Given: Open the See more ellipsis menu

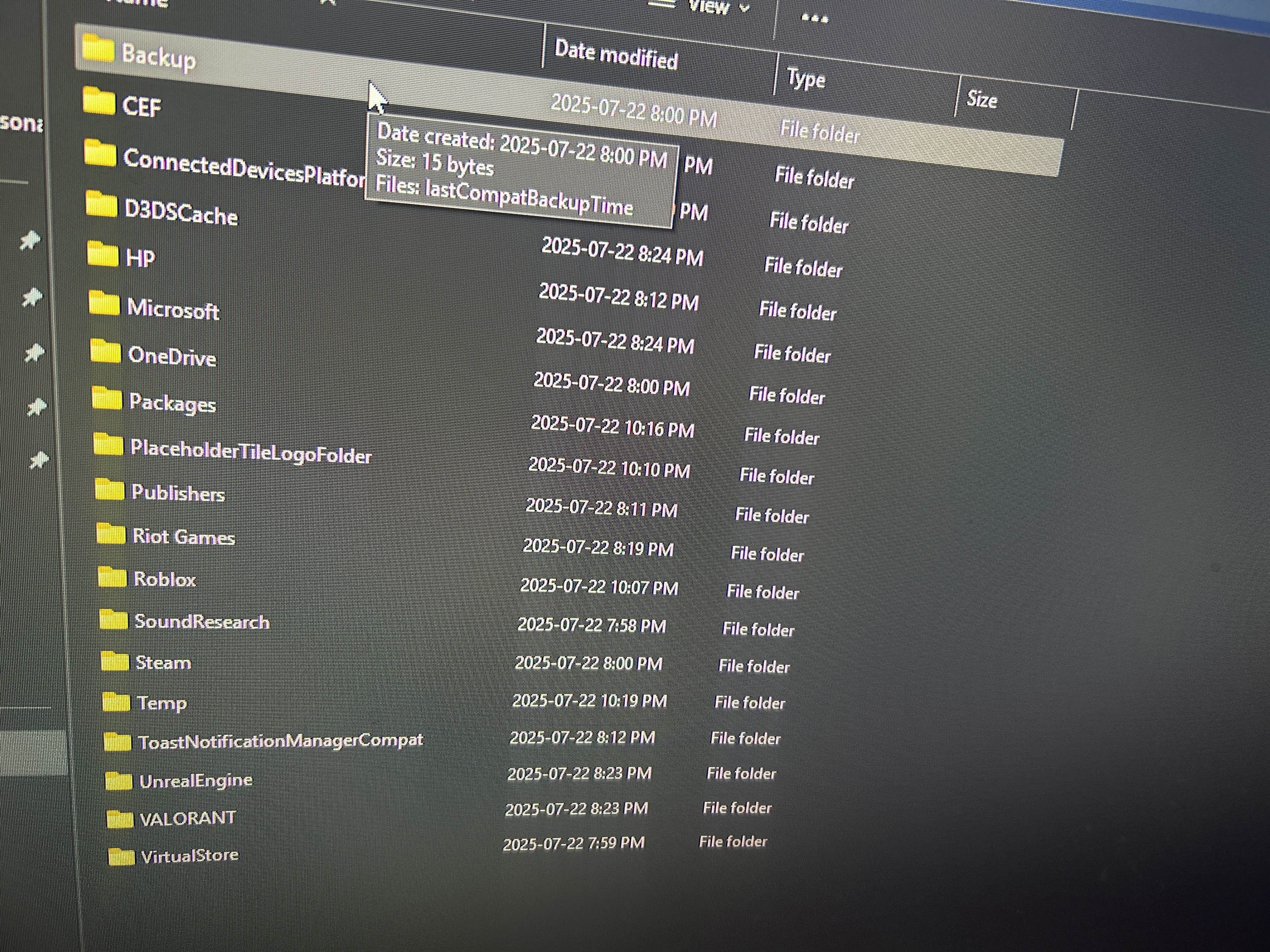Looking at the screenshot, I should tap(814, 20).
